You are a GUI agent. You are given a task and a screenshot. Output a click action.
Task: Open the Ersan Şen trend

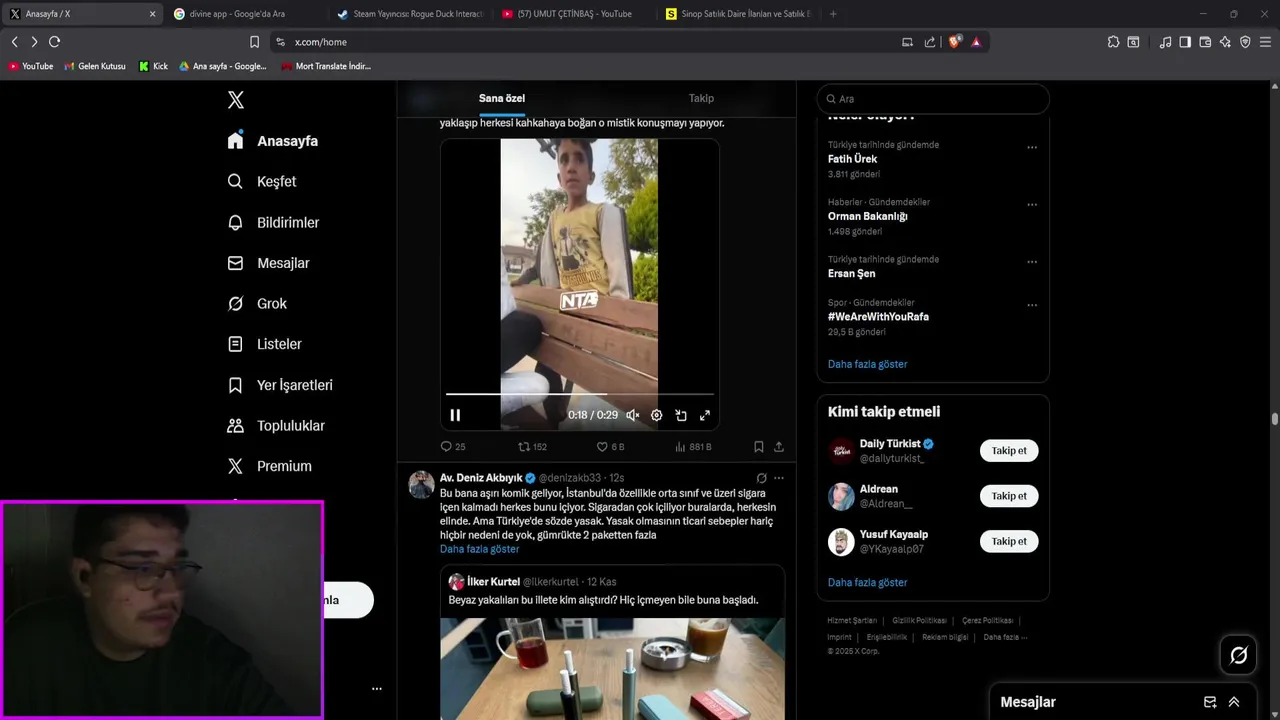[851, 273]
